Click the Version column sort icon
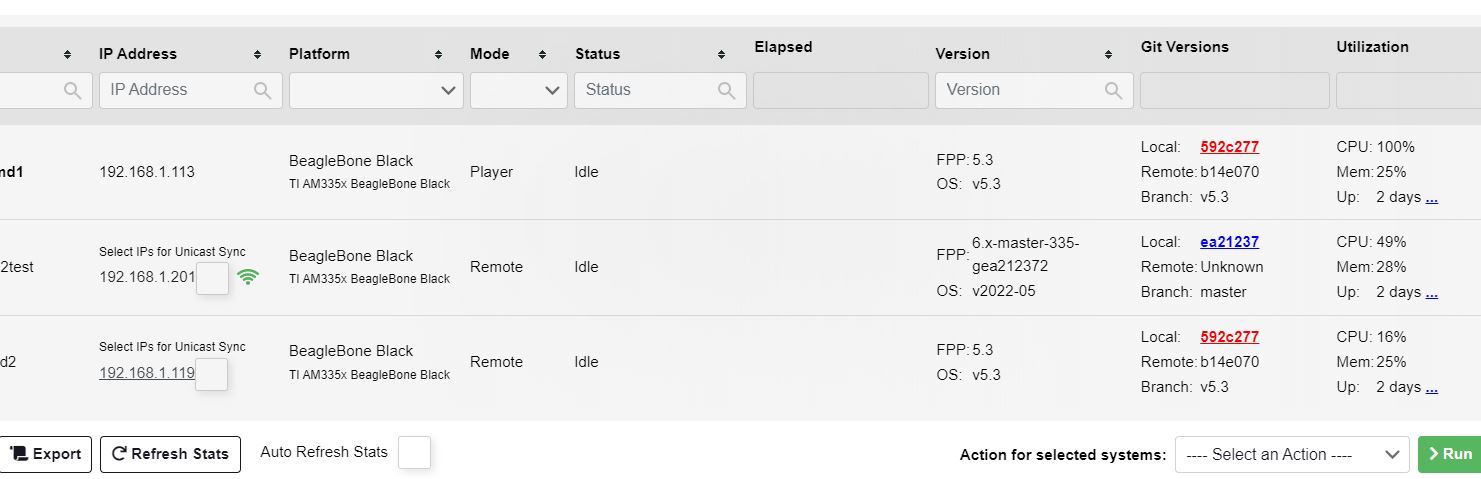This screenshot has height=479, width=1481. pos(1108,54)
